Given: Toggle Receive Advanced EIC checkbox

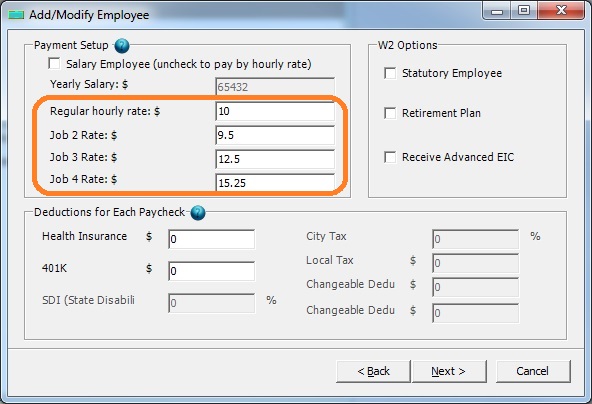Looking at the screenshot, I should (x=390, y=157).
